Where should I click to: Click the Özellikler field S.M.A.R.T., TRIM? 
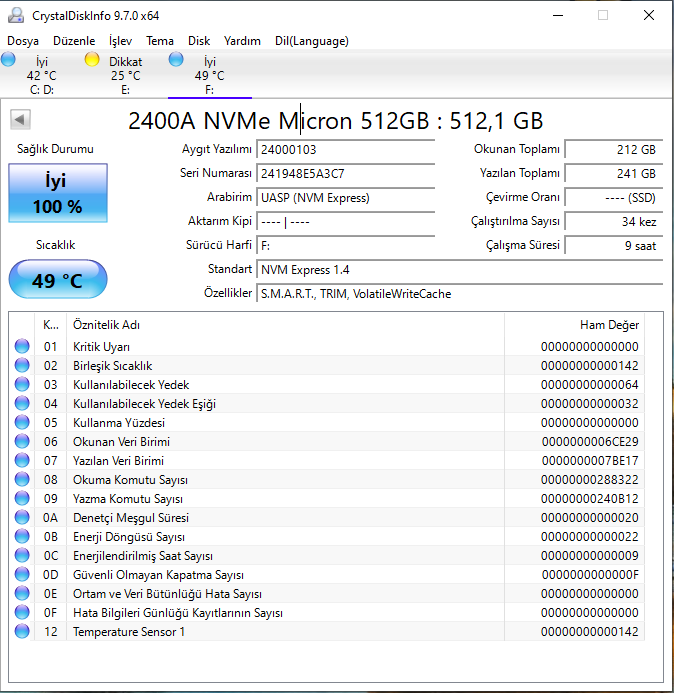point(460,293)
